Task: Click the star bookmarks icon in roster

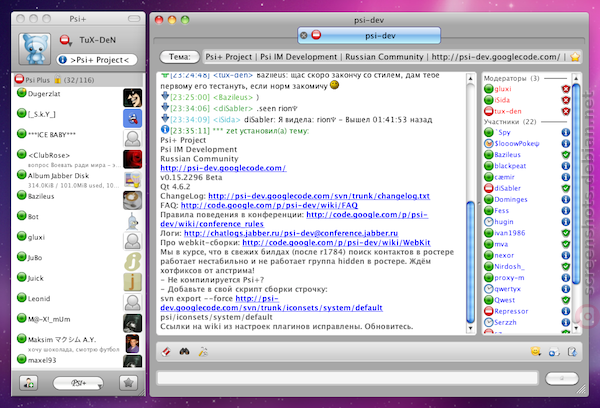Action: pos(128,383)
